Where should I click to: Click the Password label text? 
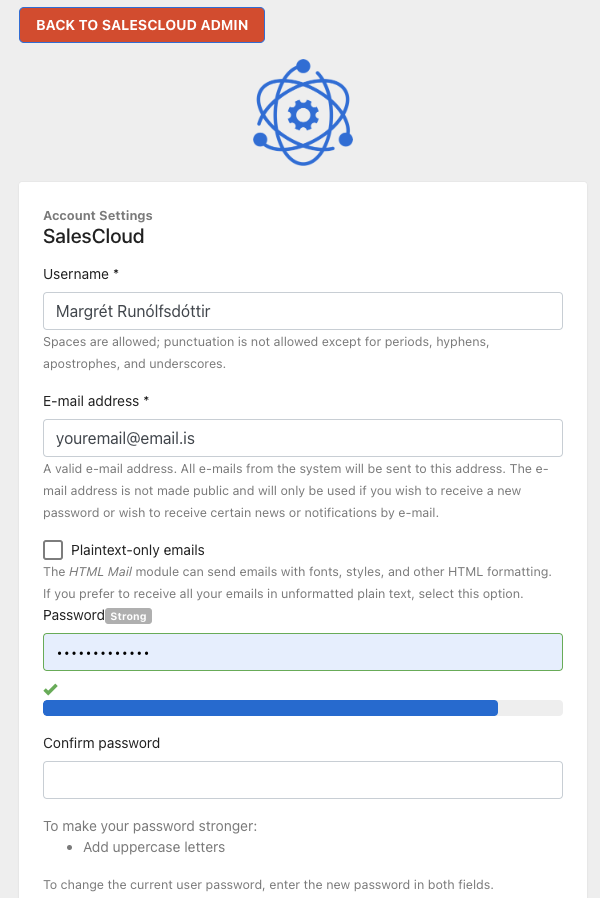pyautogui.click(x=74, y=615)
